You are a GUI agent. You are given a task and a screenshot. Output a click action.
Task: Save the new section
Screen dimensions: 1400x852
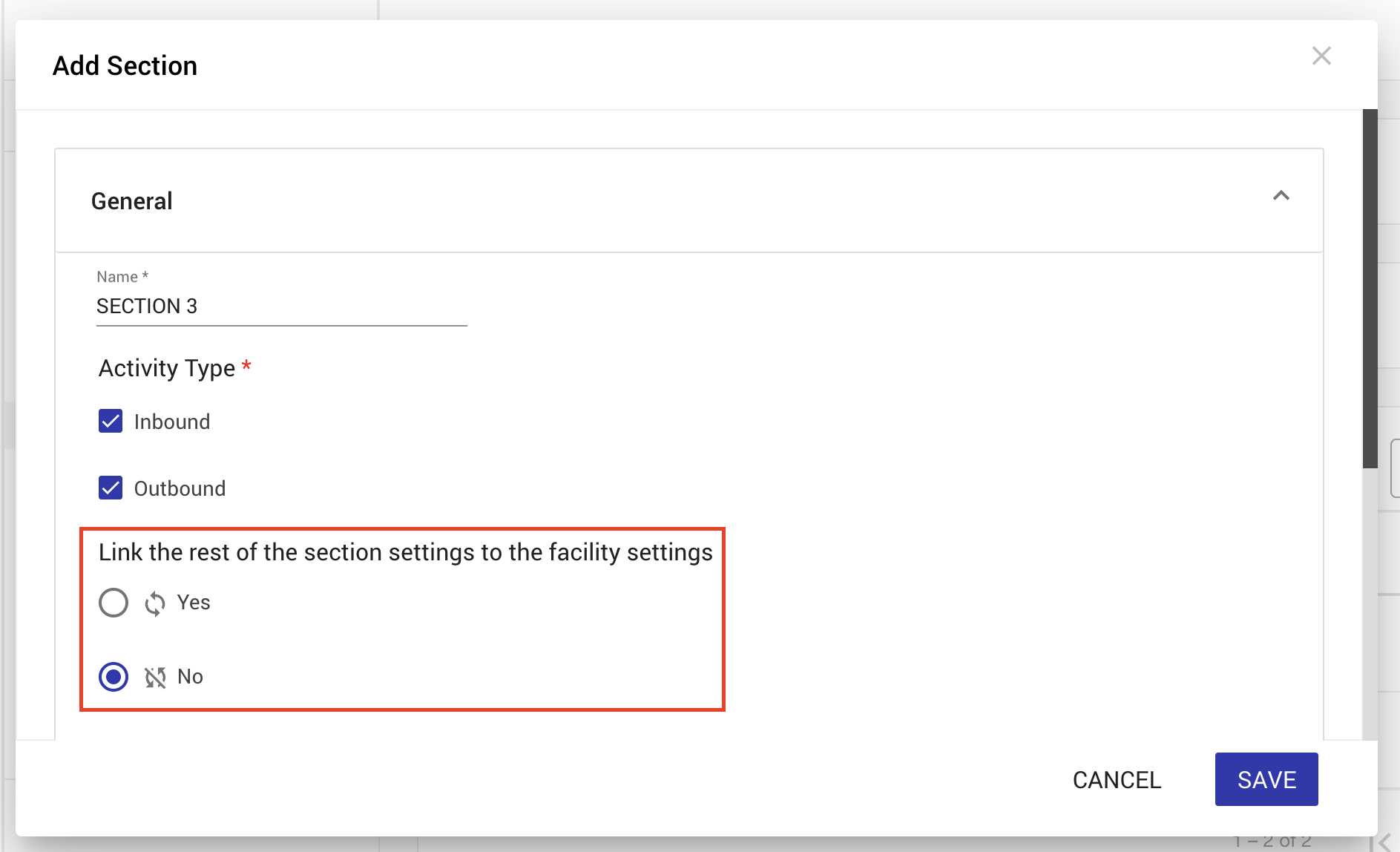coord(1266,779)
